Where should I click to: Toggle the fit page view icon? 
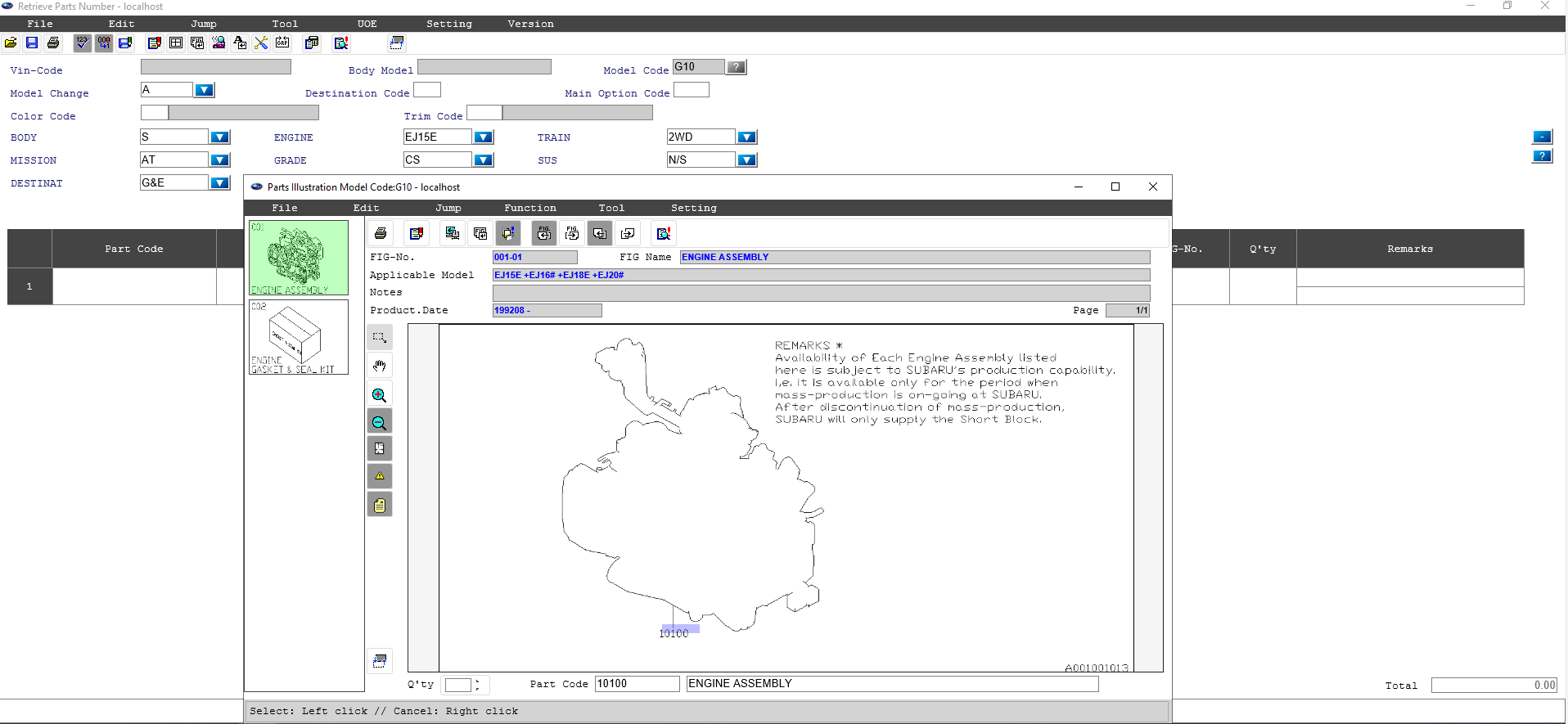[380, 448]
